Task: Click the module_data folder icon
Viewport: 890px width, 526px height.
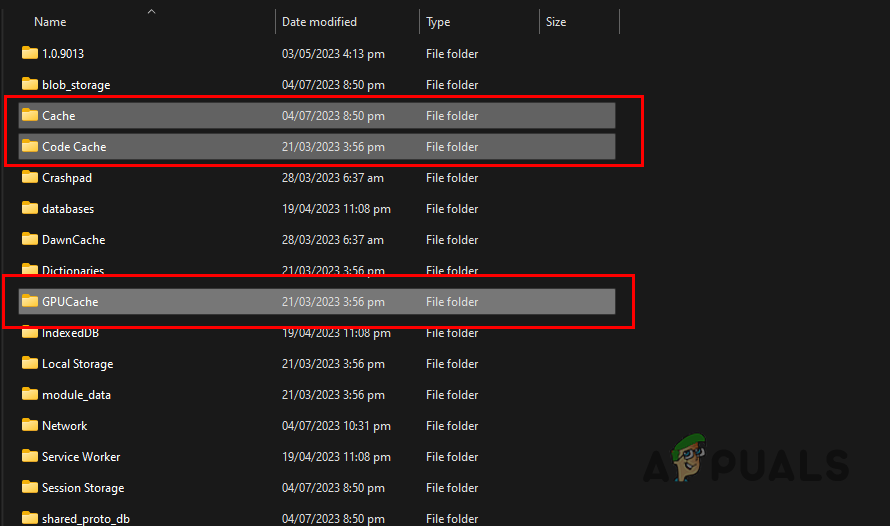Action: point(30,394)
